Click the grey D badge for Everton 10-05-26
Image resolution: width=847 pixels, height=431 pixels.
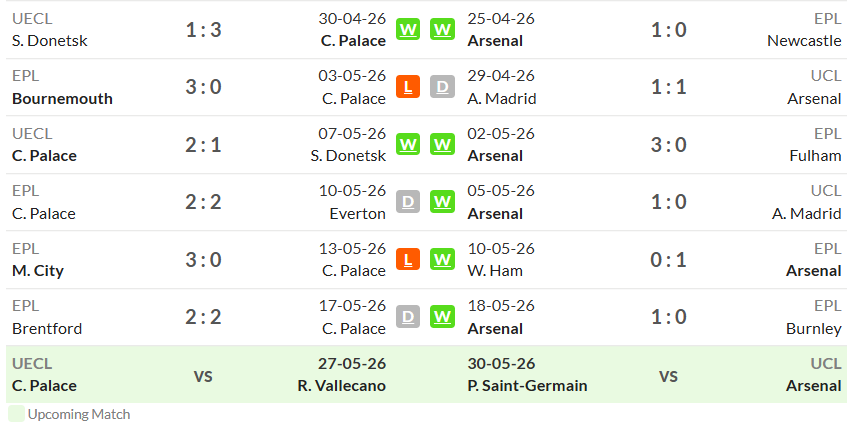click(x=408, y=202)
